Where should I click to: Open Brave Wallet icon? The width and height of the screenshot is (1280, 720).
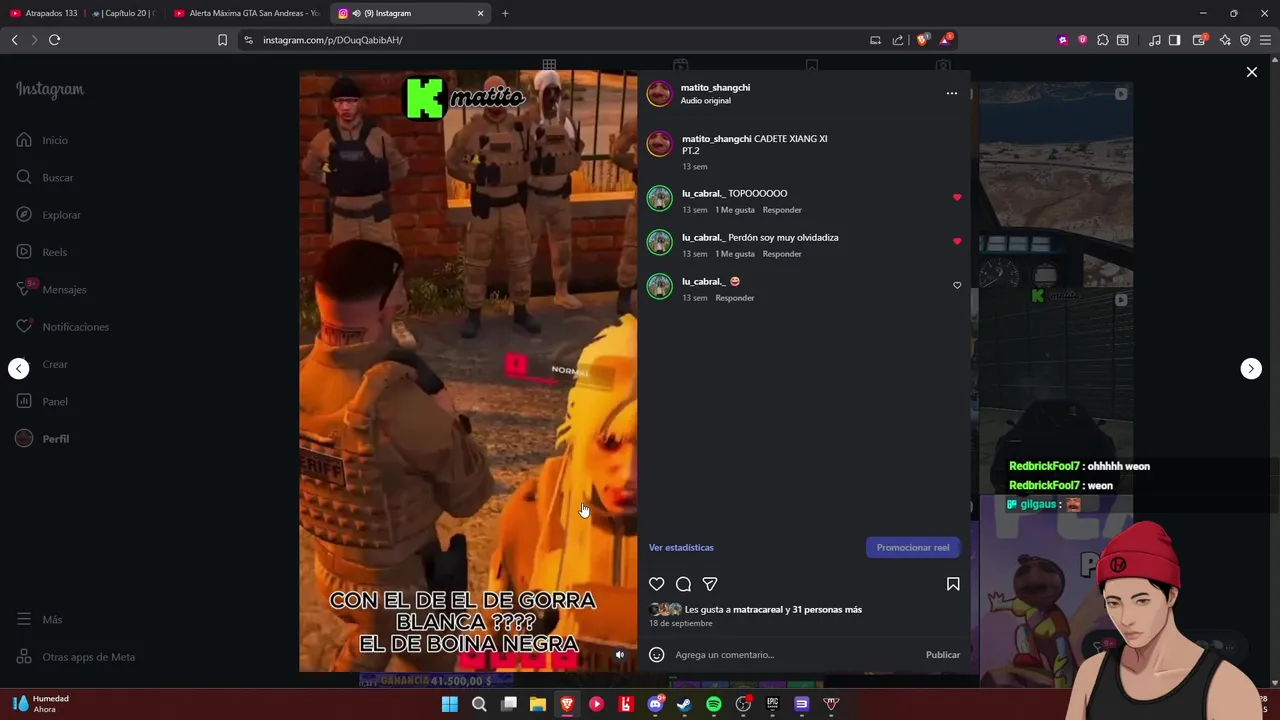[x=1199, y=40]
